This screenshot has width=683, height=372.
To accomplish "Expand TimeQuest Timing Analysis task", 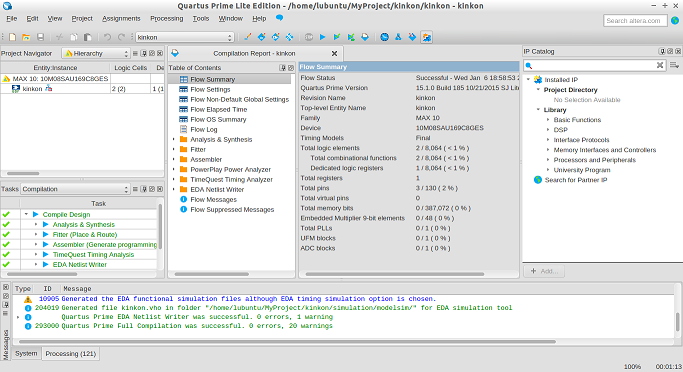I will pos(36,254).
